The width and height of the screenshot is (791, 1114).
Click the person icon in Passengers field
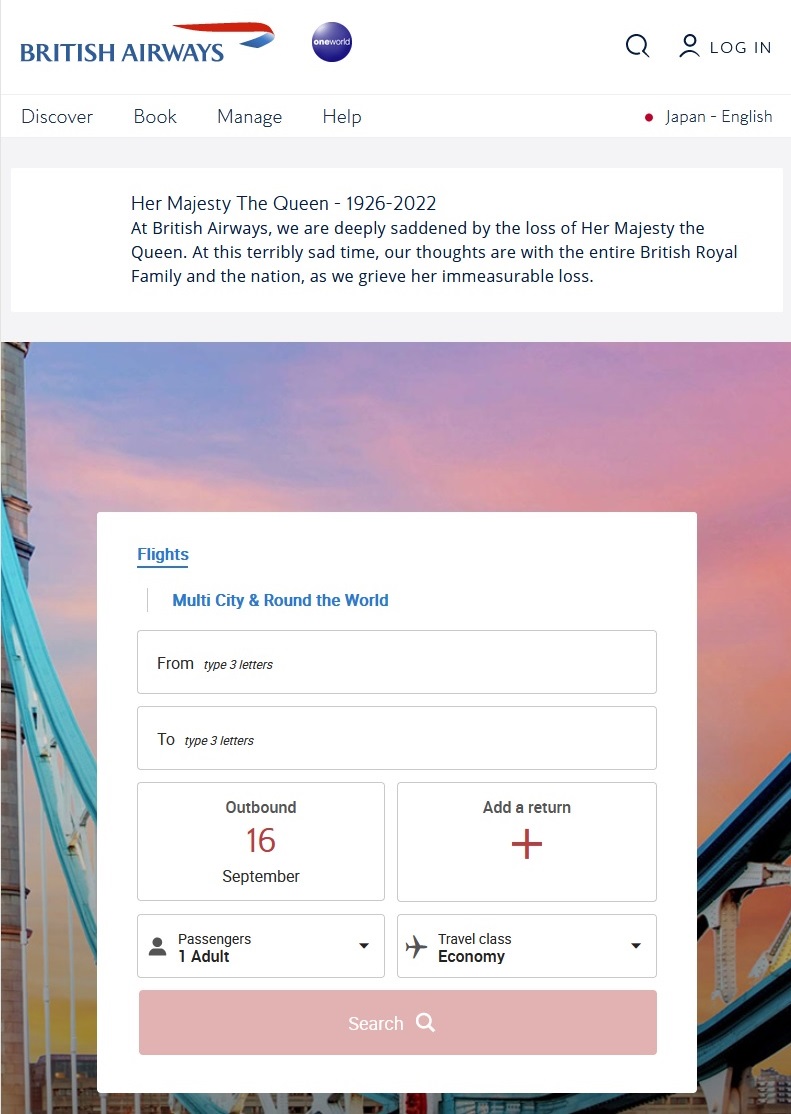[157, 946]
